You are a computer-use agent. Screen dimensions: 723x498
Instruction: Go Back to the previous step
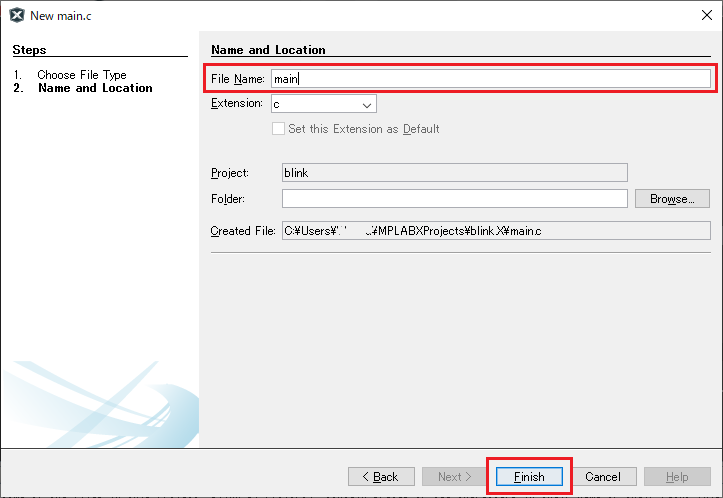(x=381, y=476)
